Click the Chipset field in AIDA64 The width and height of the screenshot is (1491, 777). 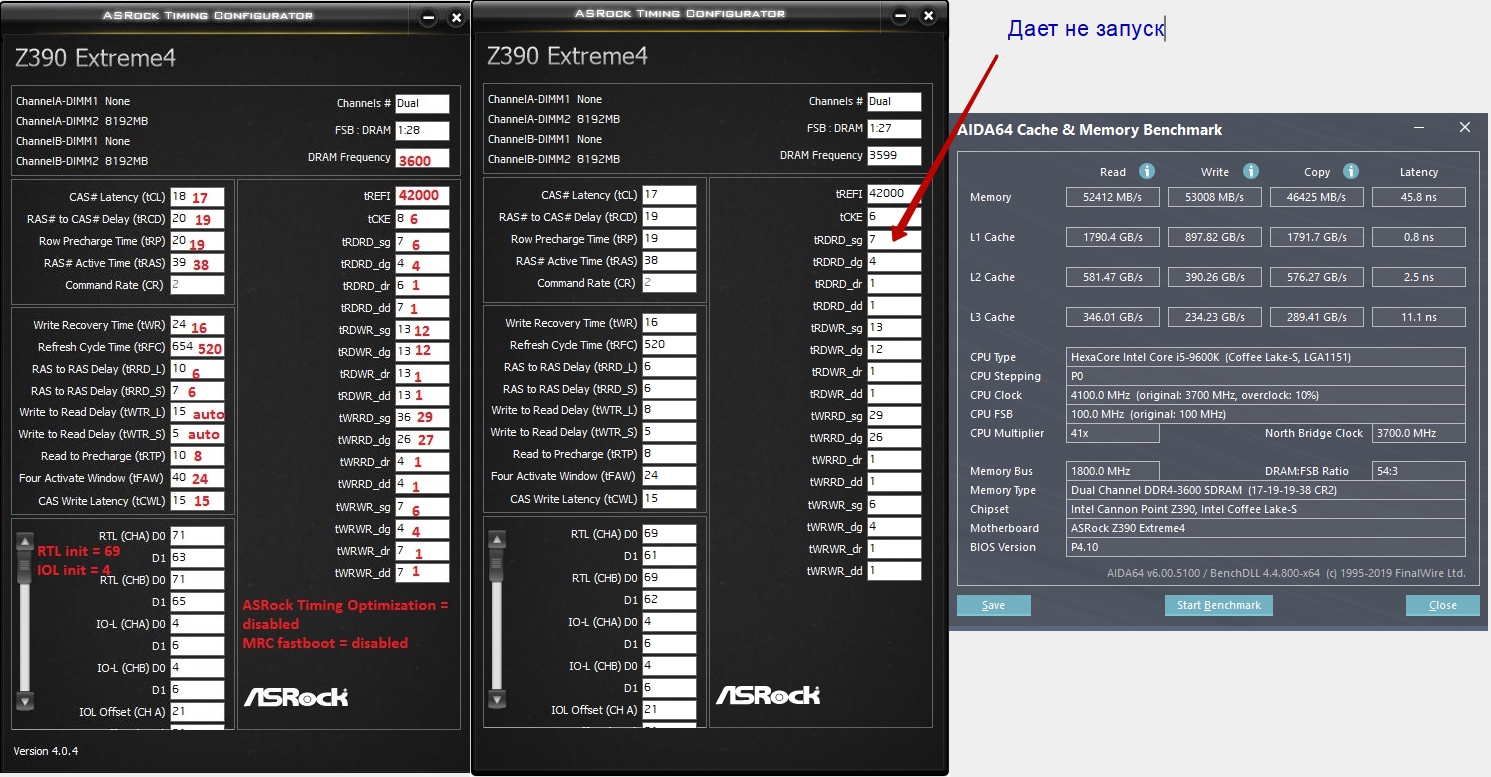click(x=1266, y=509)
